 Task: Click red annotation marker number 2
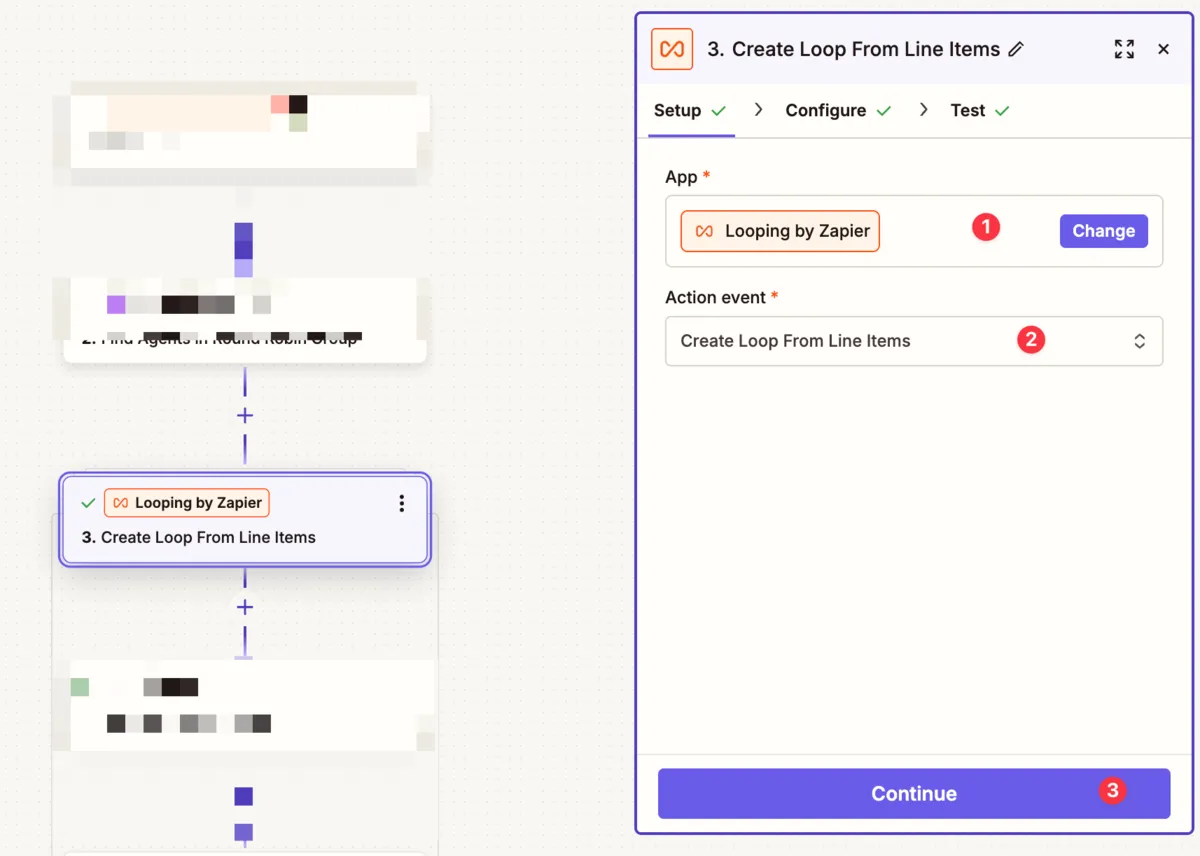click(1030, 340)
